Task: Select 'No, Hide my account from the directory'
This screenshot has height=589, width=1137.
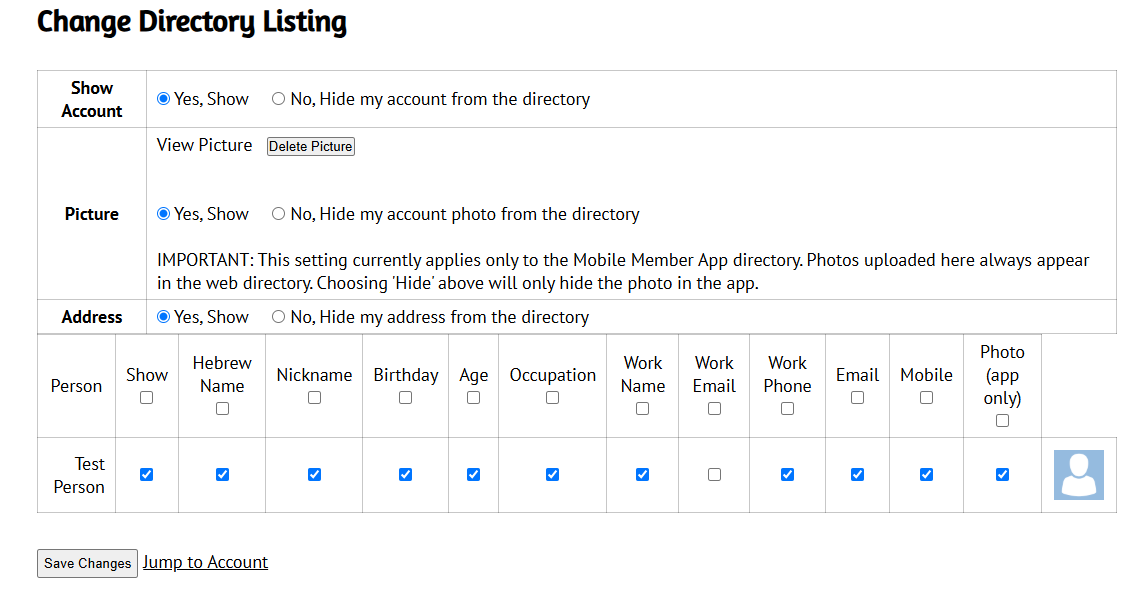Action: pyautogui.click(x=279, y=99)
